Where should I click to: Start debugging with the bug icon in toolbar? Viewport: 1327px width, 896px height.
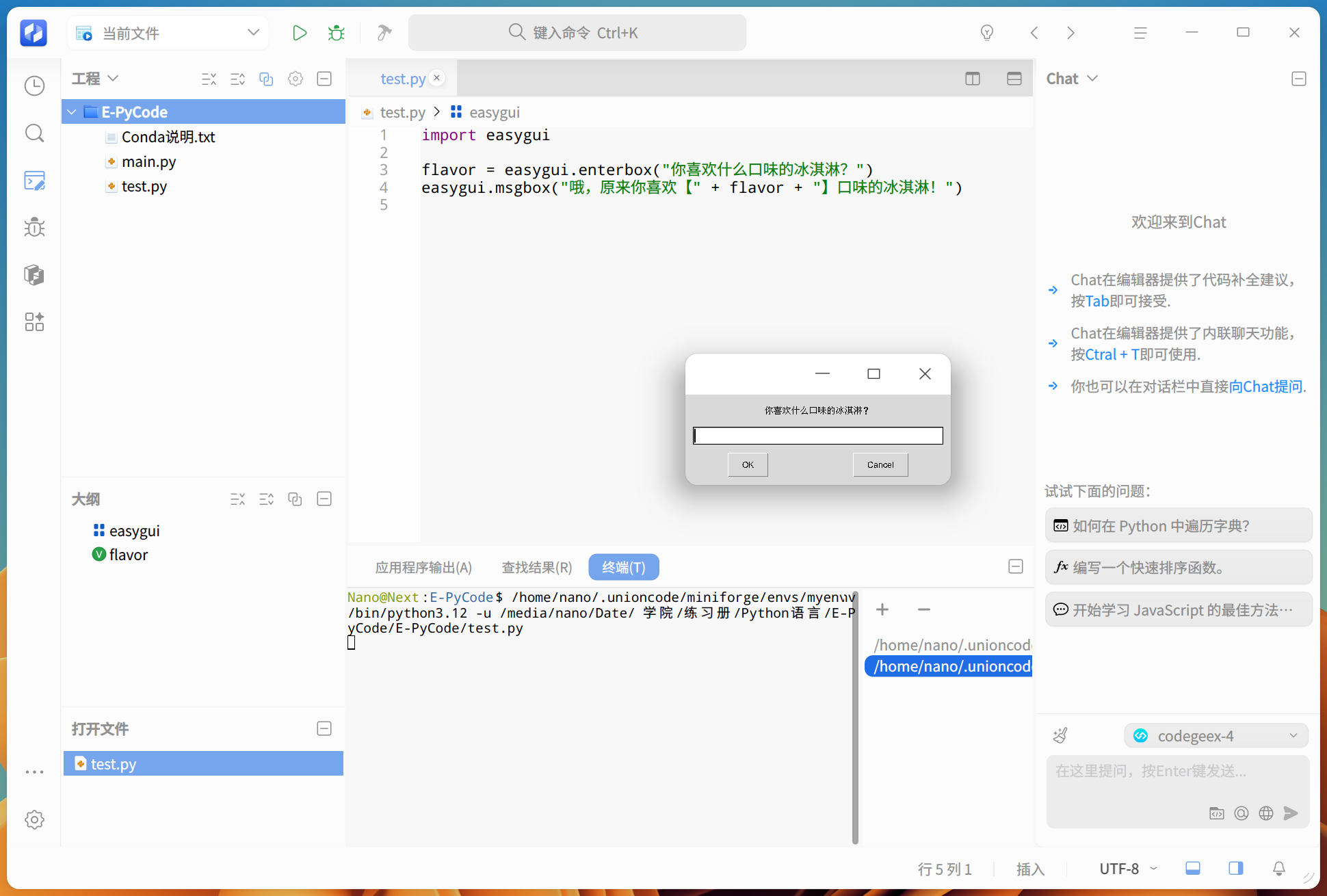point(336,33)
